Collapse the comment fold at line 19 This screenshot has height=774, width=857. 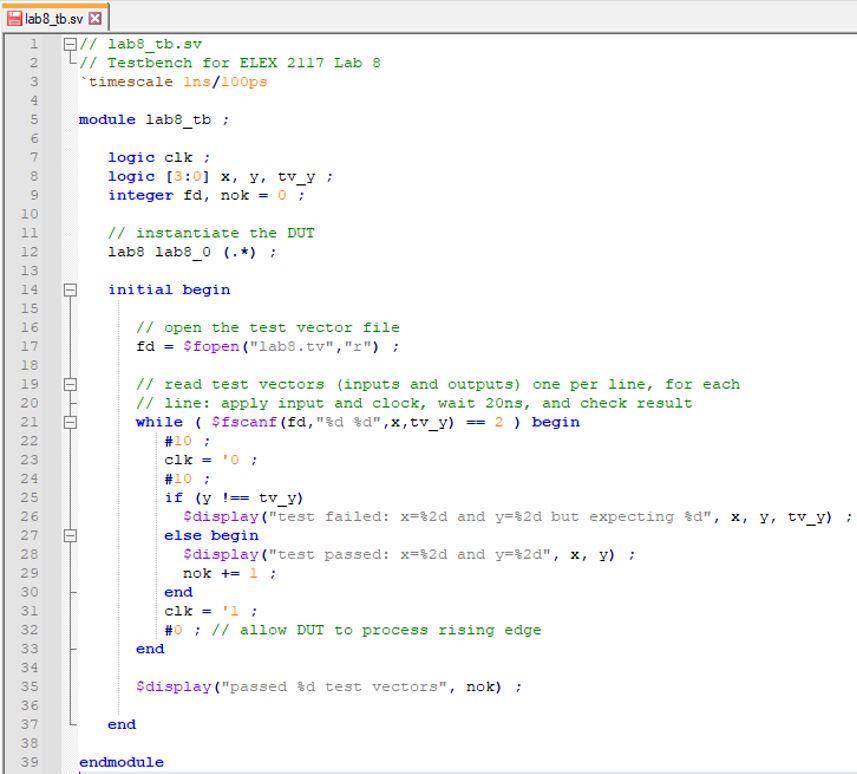(71, 384)
